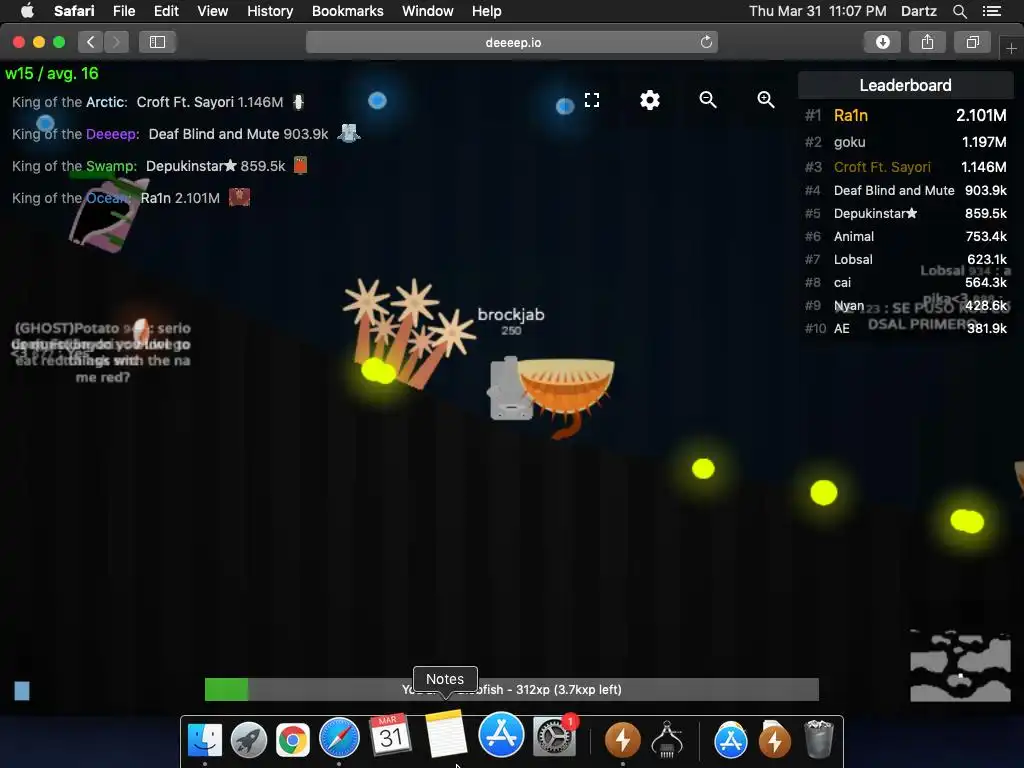Open System Preferences with badge
Viewport: 1024px width, 768px height.
pos(555,735)
